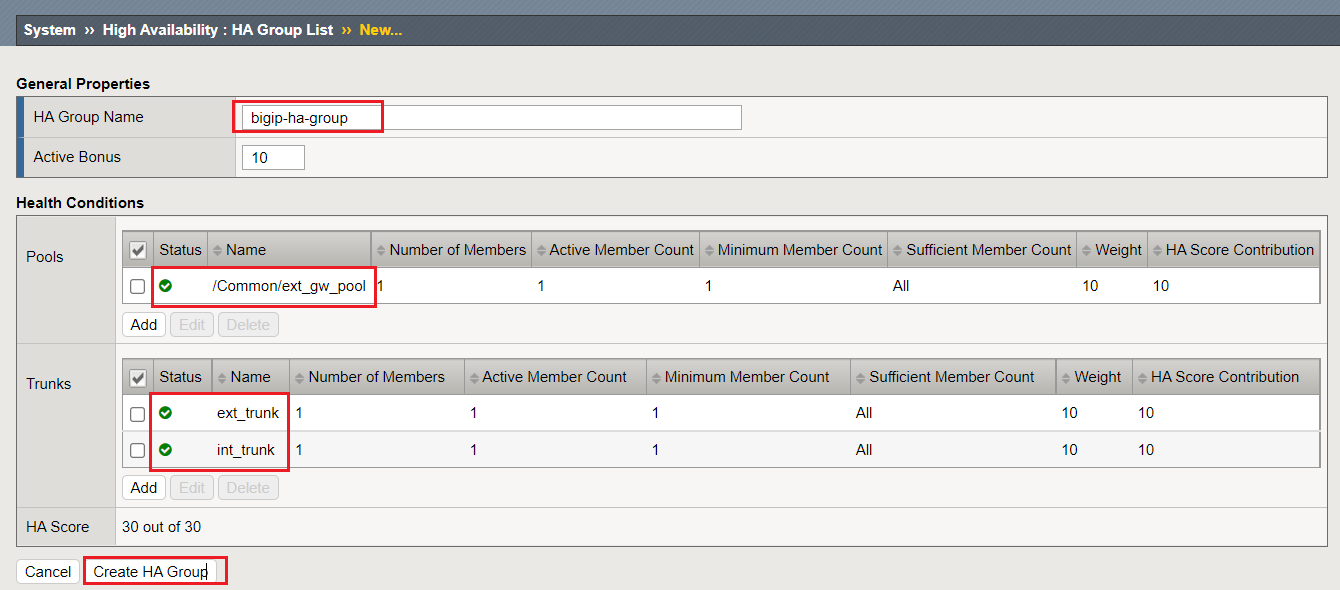Screen dimensions: 1340x590
Task: Click sort arrows beside Trunks HA Score Contribution
Action: point(1143,377)
